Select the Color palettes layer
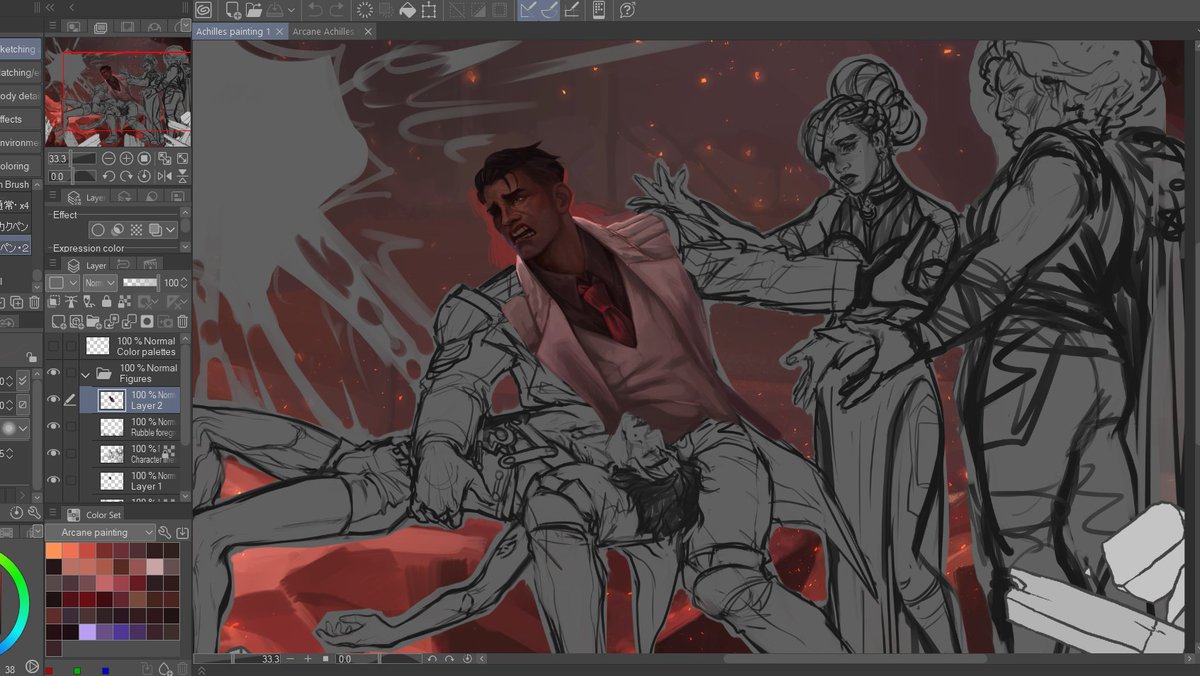 click(x=130, y=346)
